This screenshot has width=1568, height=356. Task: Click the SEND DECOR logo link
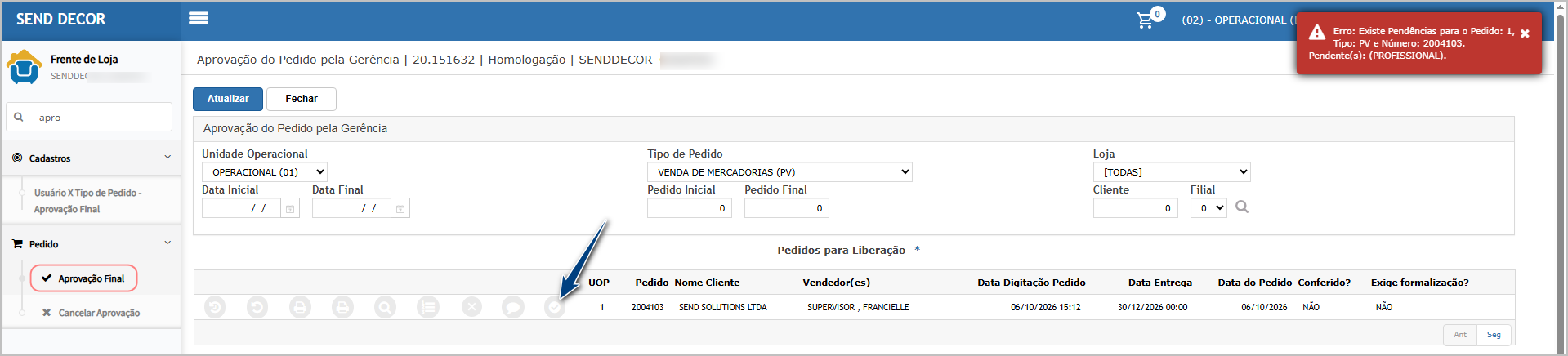point(61,19)
